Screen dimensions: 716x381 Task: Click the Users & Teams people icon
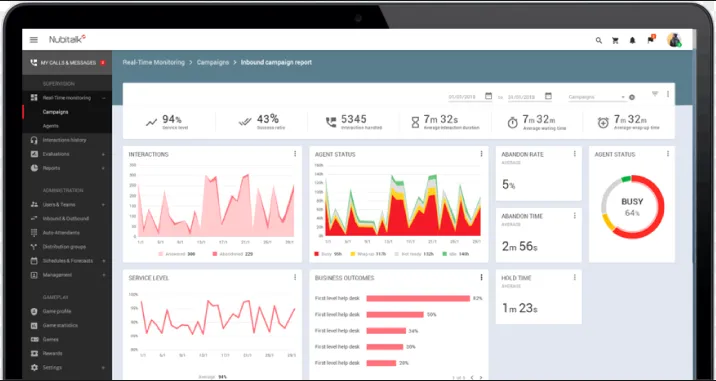(x=34, y=205)
